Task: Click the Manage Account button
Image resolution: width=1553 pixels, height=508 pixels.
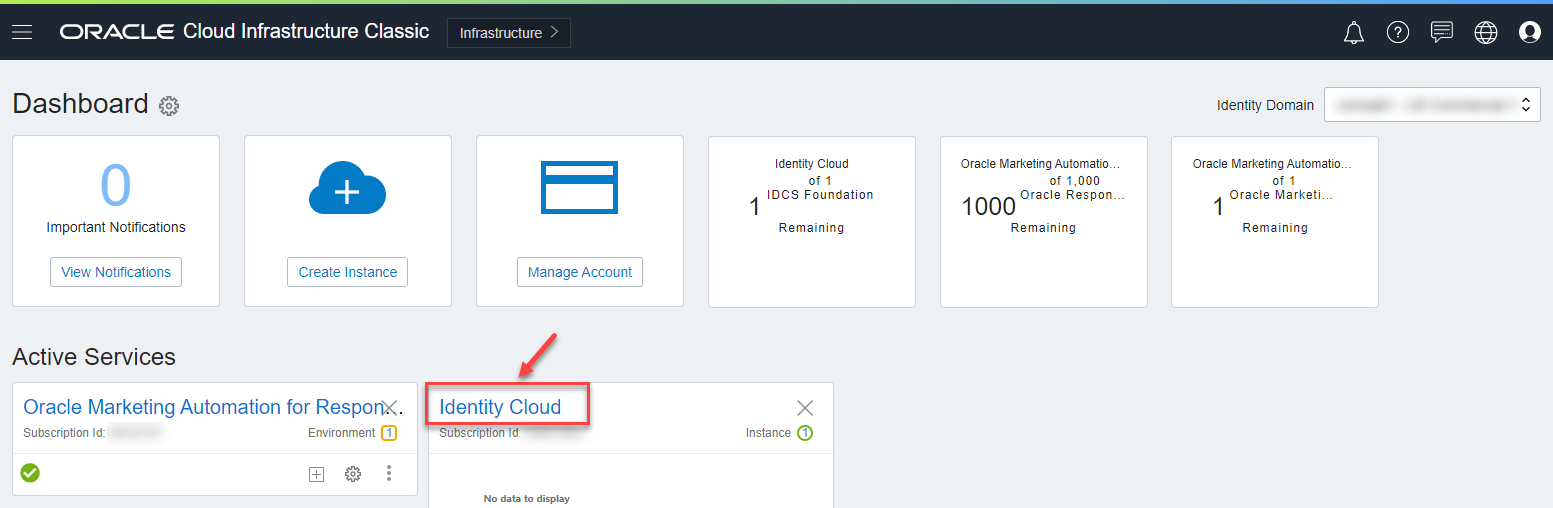Action: pyautogui.click(x=580, y=272)
